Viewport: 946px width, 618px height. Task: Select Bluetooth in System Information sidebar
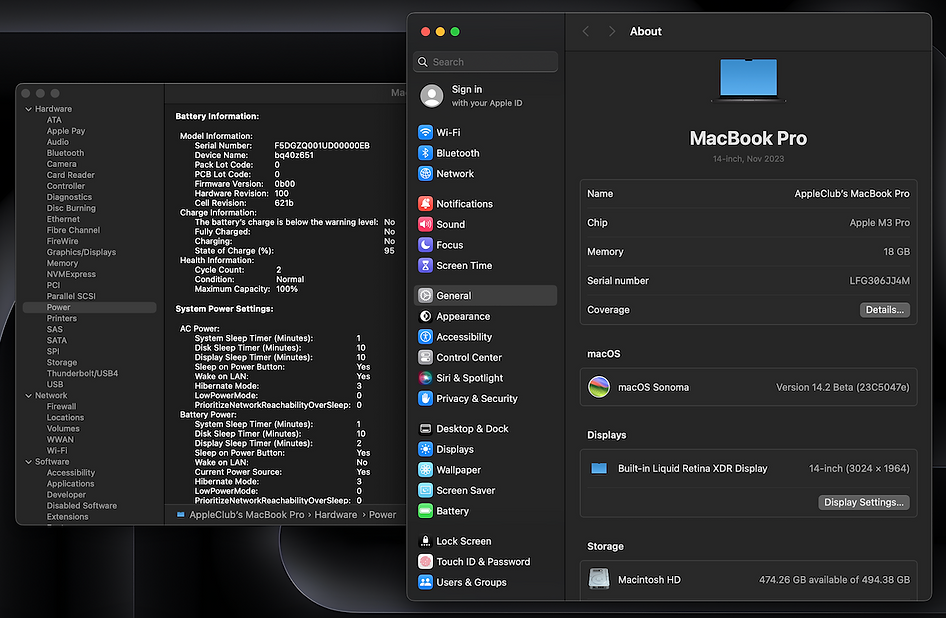(x=65, y=153)
